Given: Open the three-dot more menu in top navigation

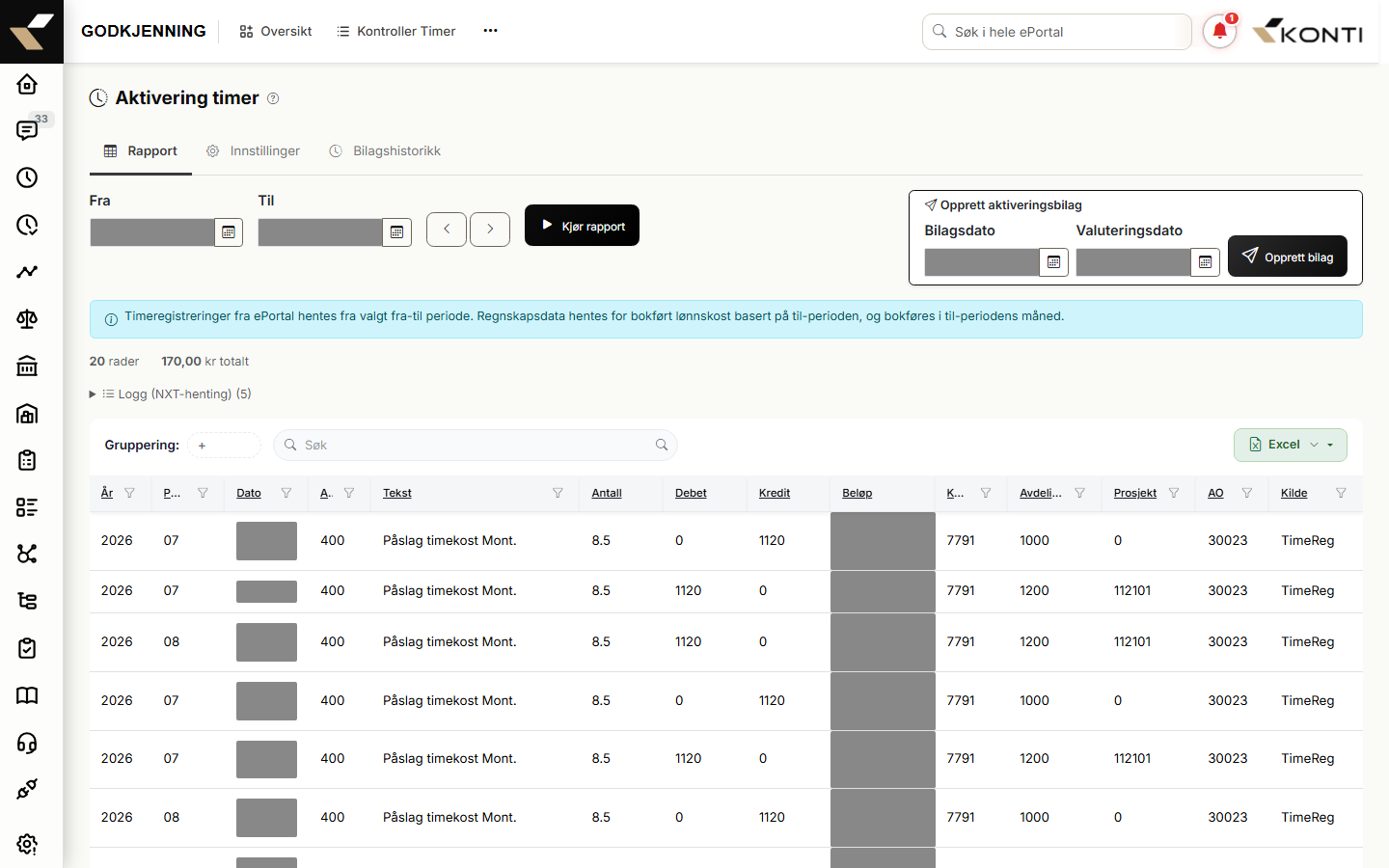Looking at the screenshot, I should pos(490,31).
